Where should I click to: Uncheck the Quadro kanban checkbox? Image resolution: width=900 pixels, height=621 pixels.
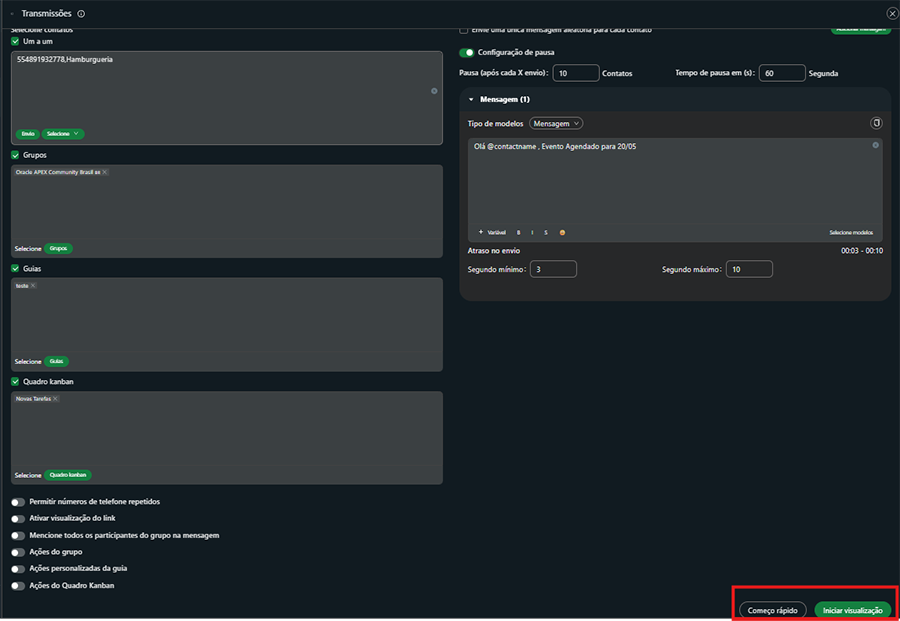coord(15,381)
